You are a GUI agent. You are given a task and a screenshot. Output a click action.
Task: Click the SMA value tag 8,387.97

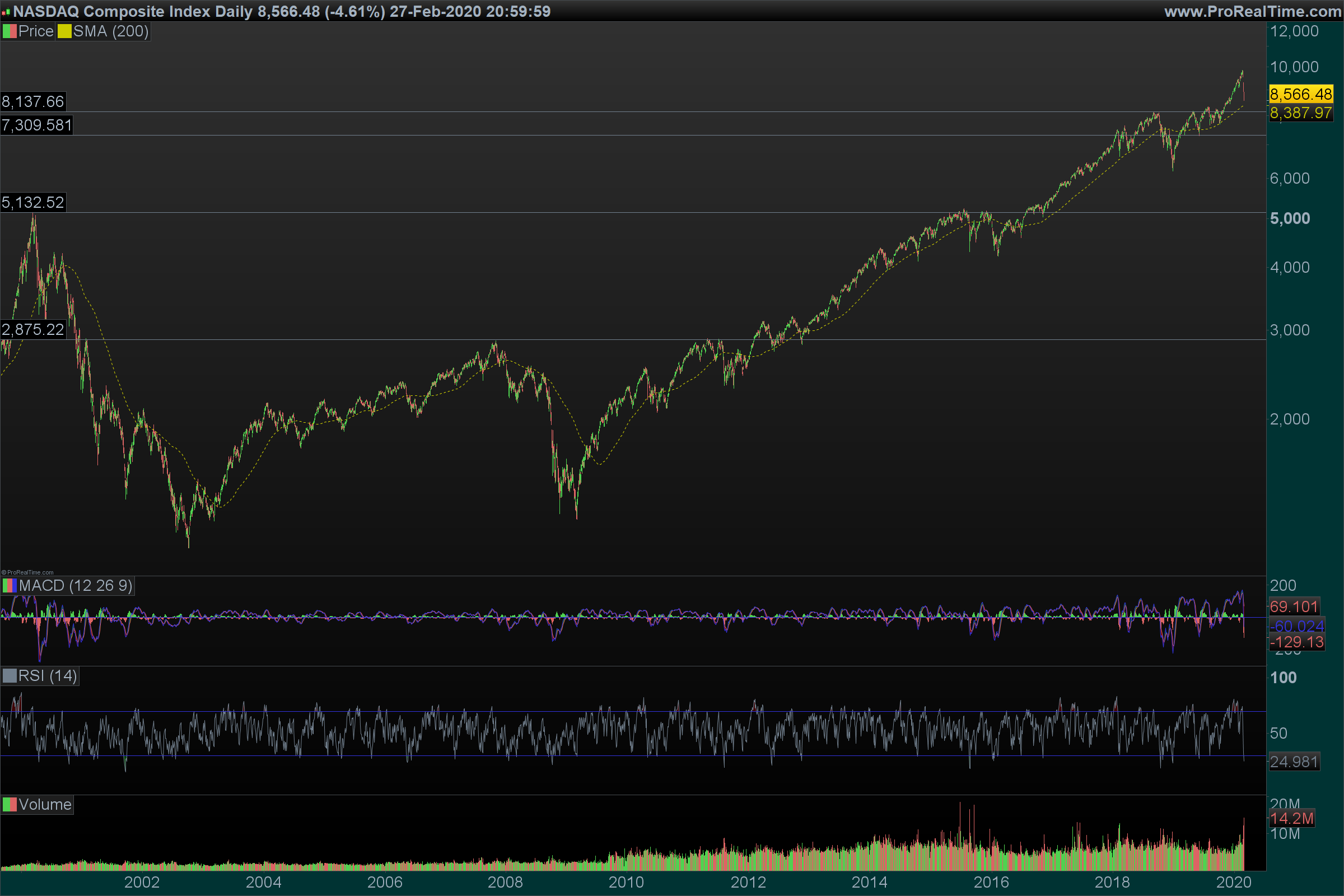click(1300, 113)
